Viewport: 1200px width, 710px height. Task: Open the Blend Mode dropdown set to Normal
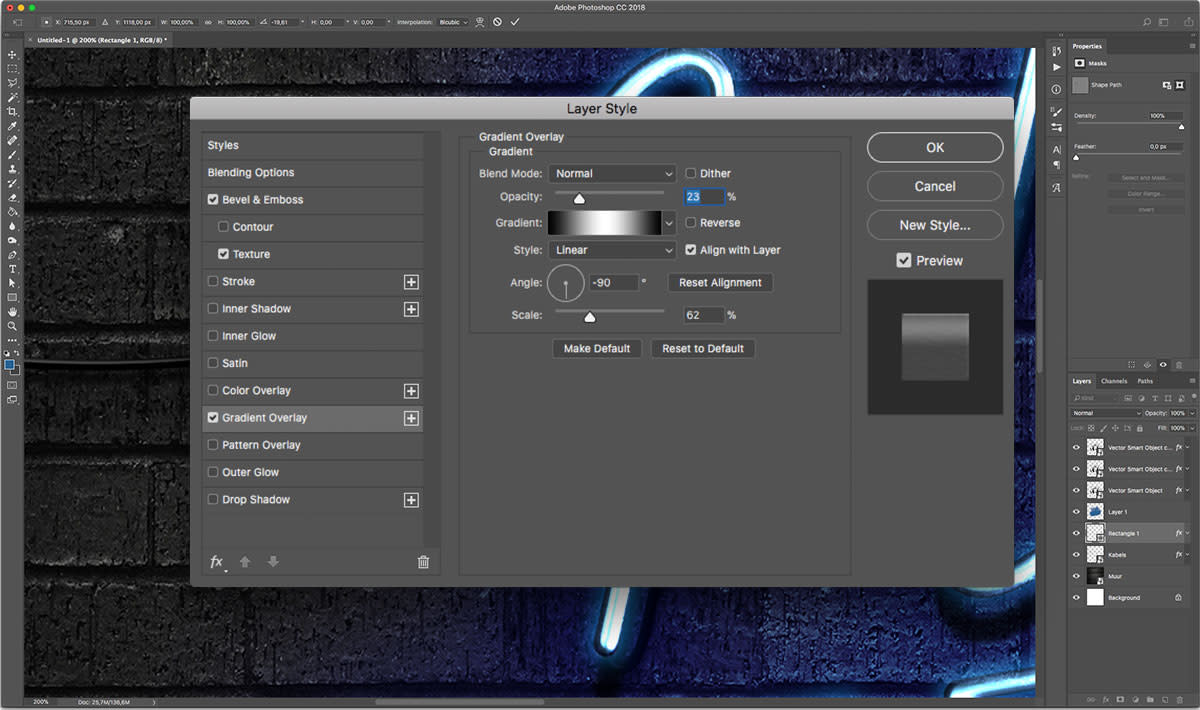pos(612,173)
